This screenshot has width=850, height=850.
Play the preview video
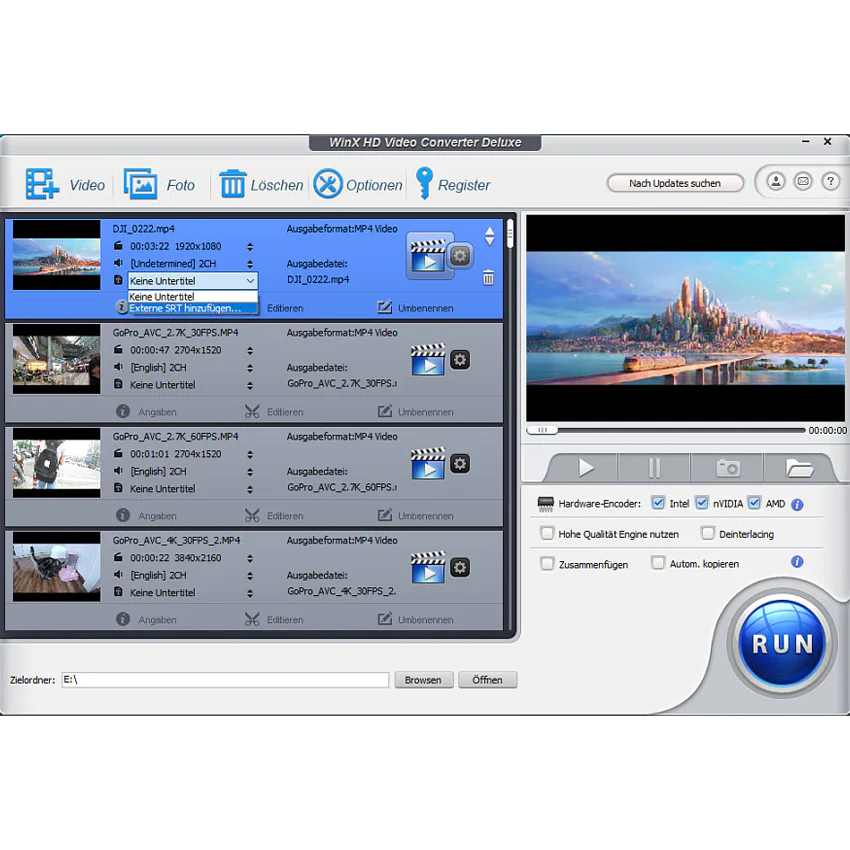[x=585, y=467]
